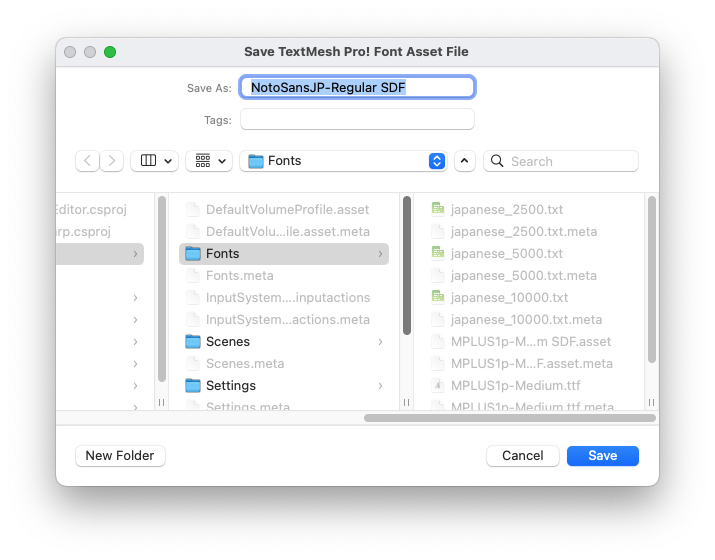The image size is (715, 560).
Task: Click the Save button
Action: pos(602,456)
